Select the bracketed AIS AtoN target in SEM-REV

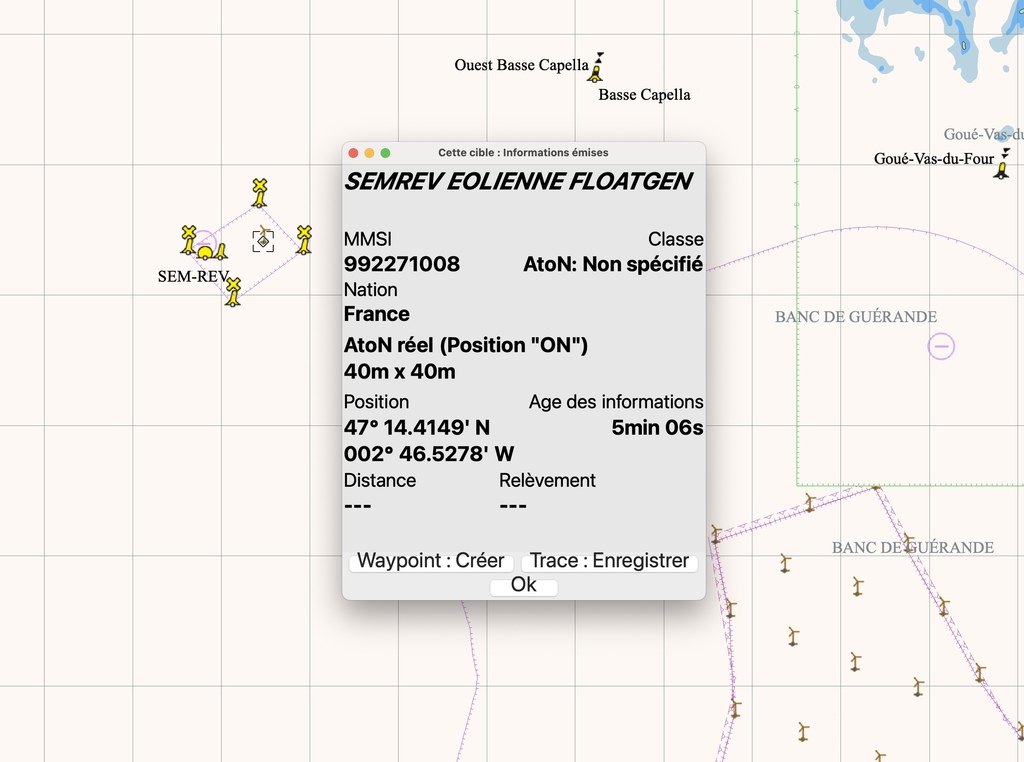click(263, 240)
